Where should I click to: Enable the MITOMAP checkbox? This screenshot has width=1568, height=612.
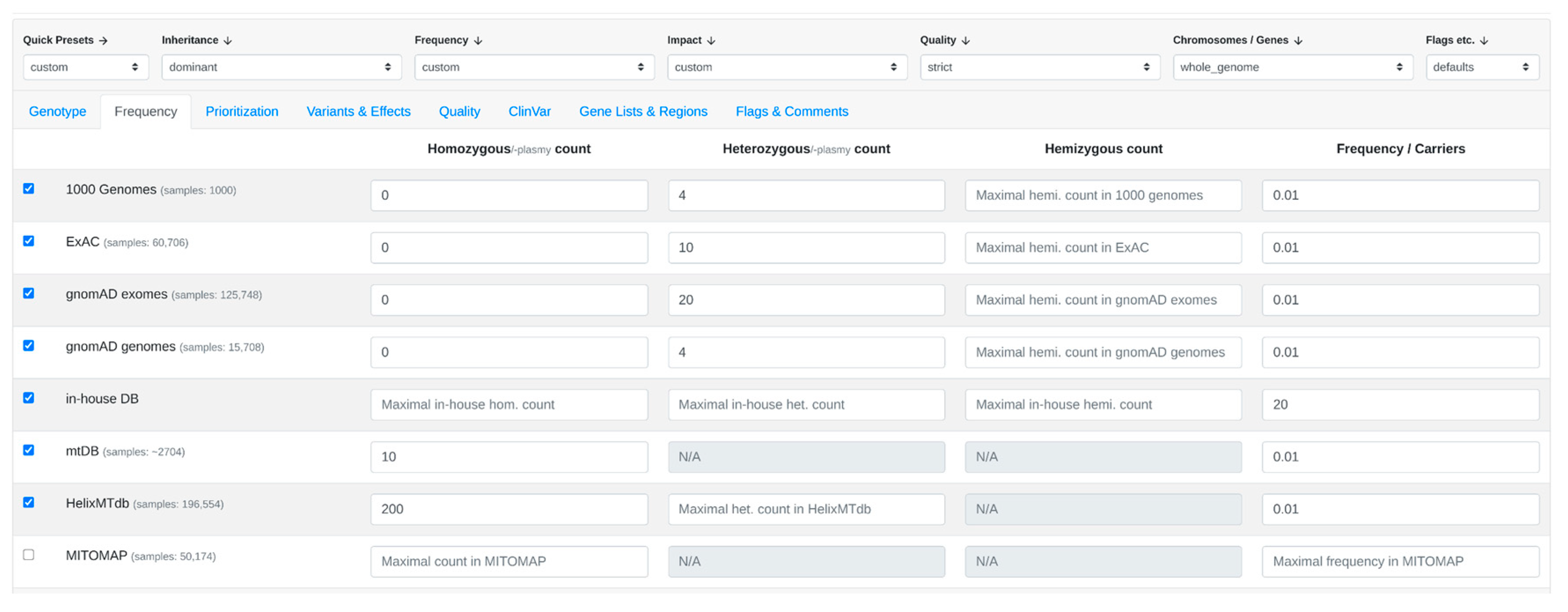[29, 555]
